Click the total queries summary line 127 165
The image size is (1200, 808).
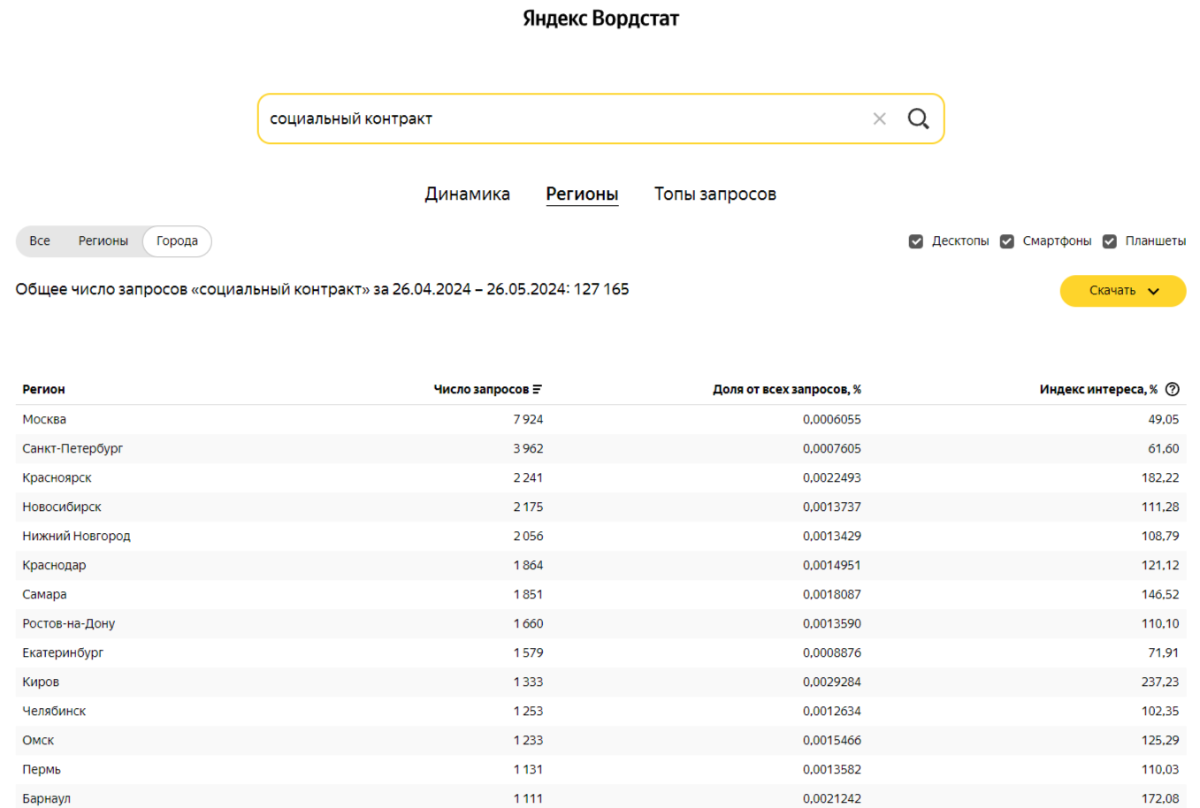(x=322, y=289)
